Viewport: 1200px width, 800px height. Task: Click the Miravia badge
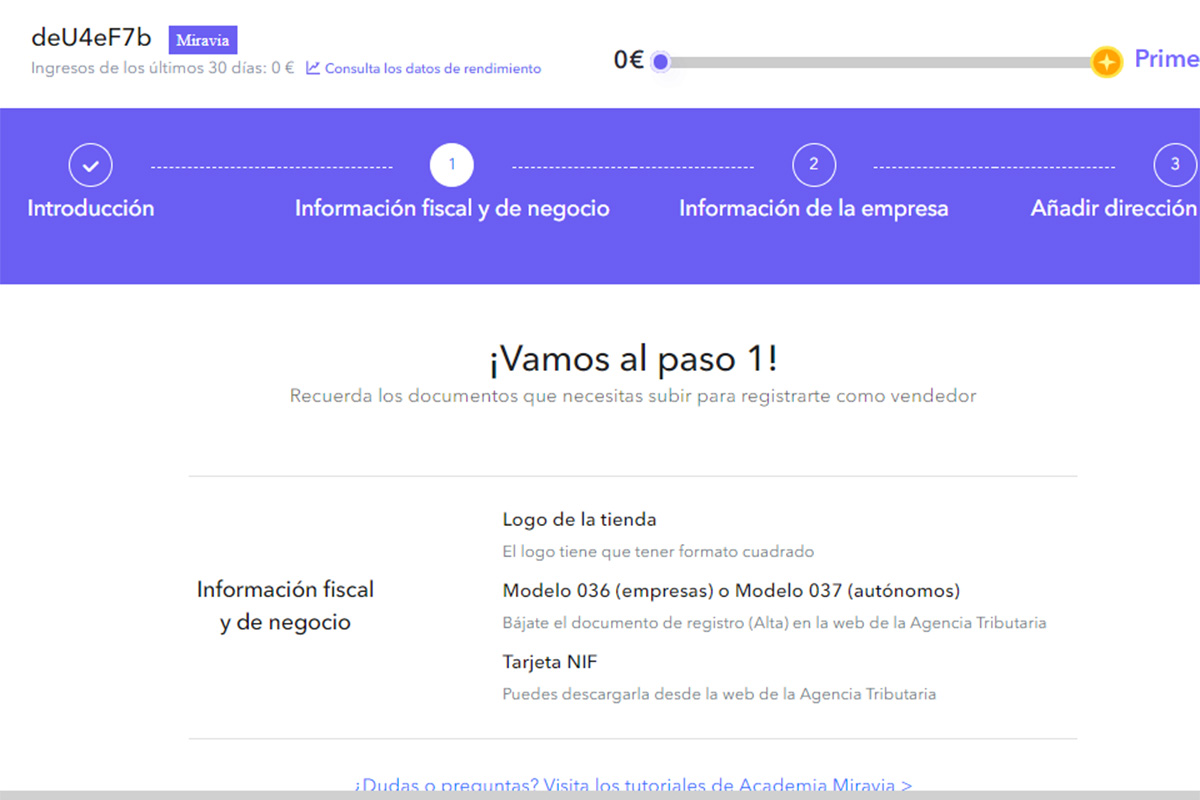[x=203, y=41]
